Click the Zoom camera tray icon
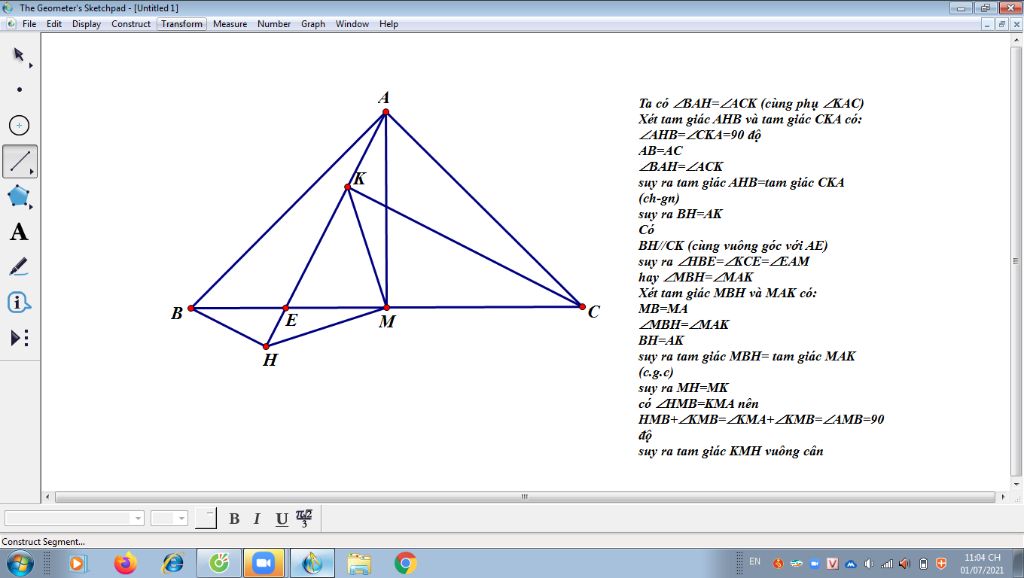 click(814, 563)
